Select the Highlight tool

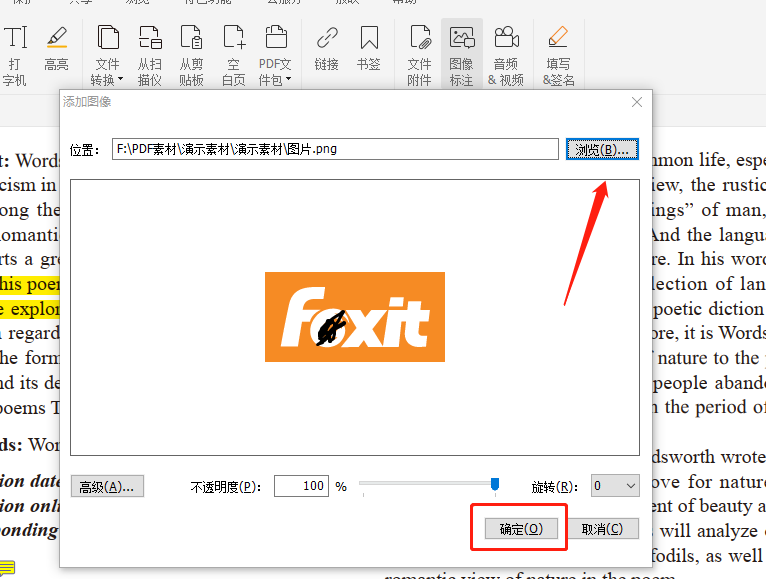tap(57, 49)
